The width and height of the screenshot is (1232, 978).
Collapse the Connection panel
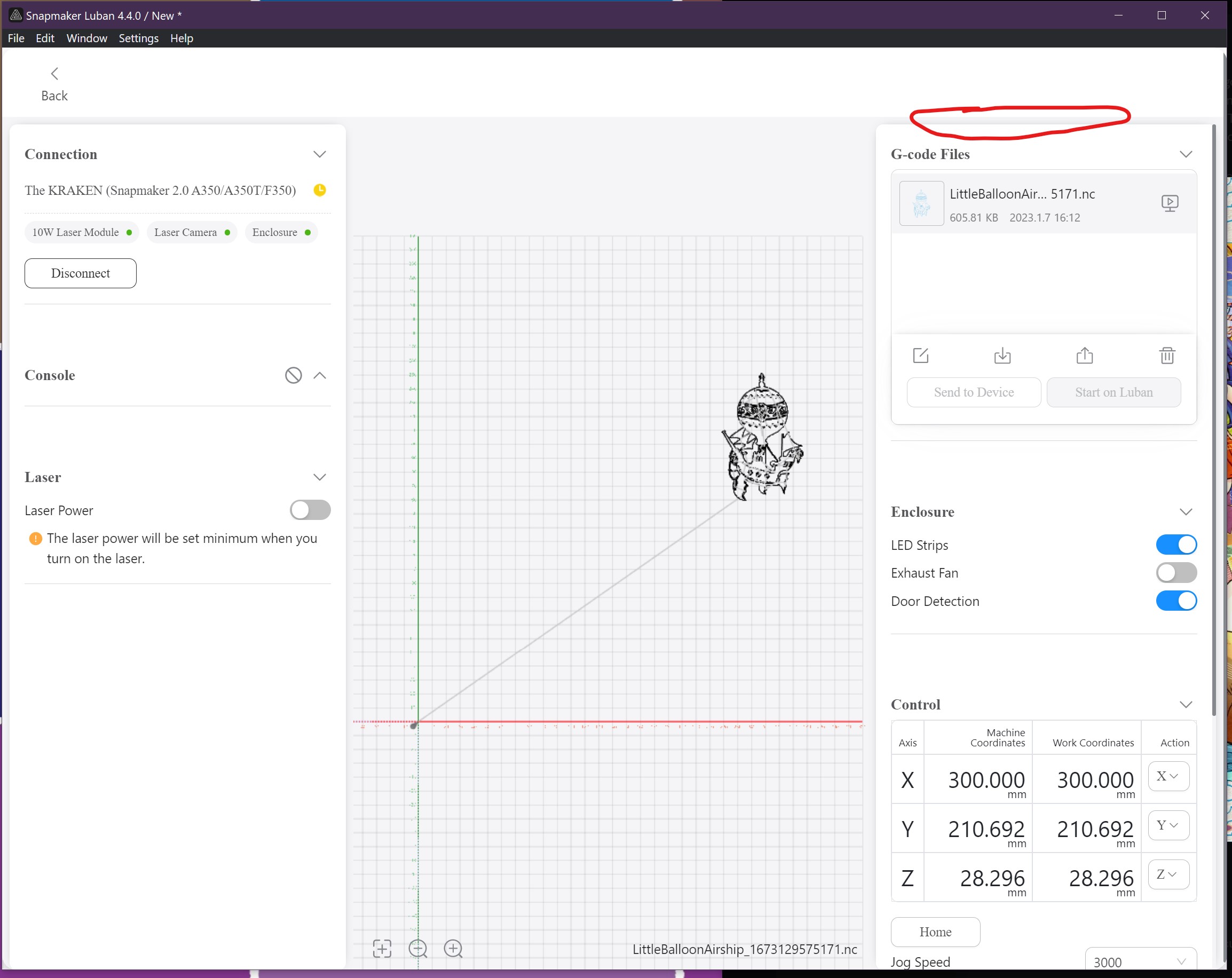point(319,154)
